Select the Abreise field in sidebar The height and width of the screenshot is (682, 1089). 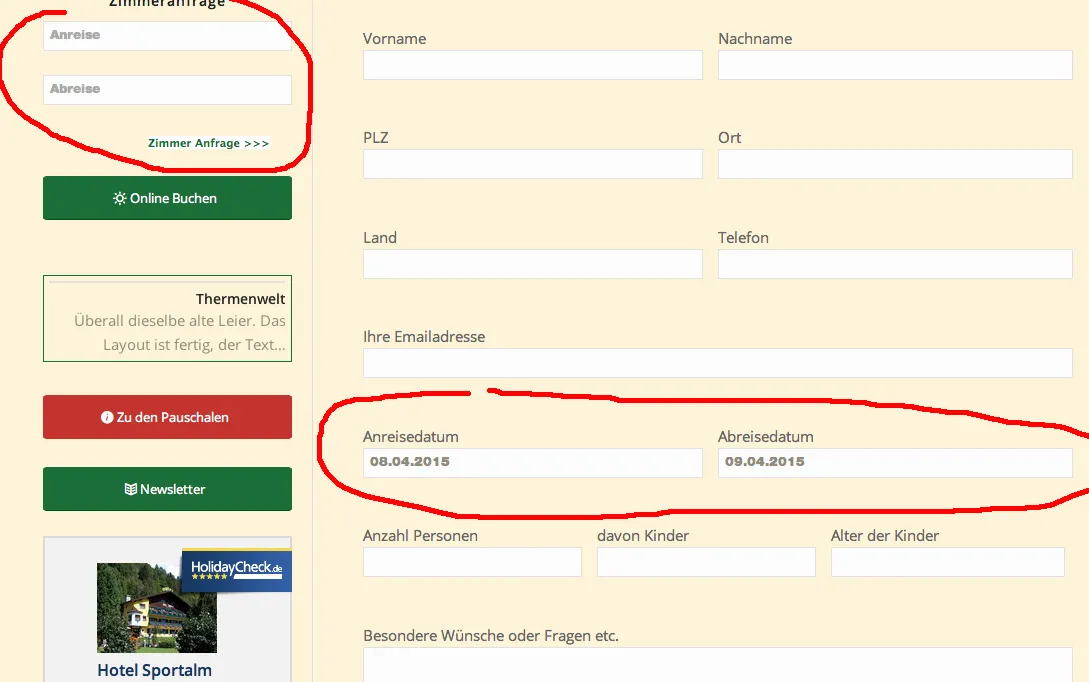167,90
